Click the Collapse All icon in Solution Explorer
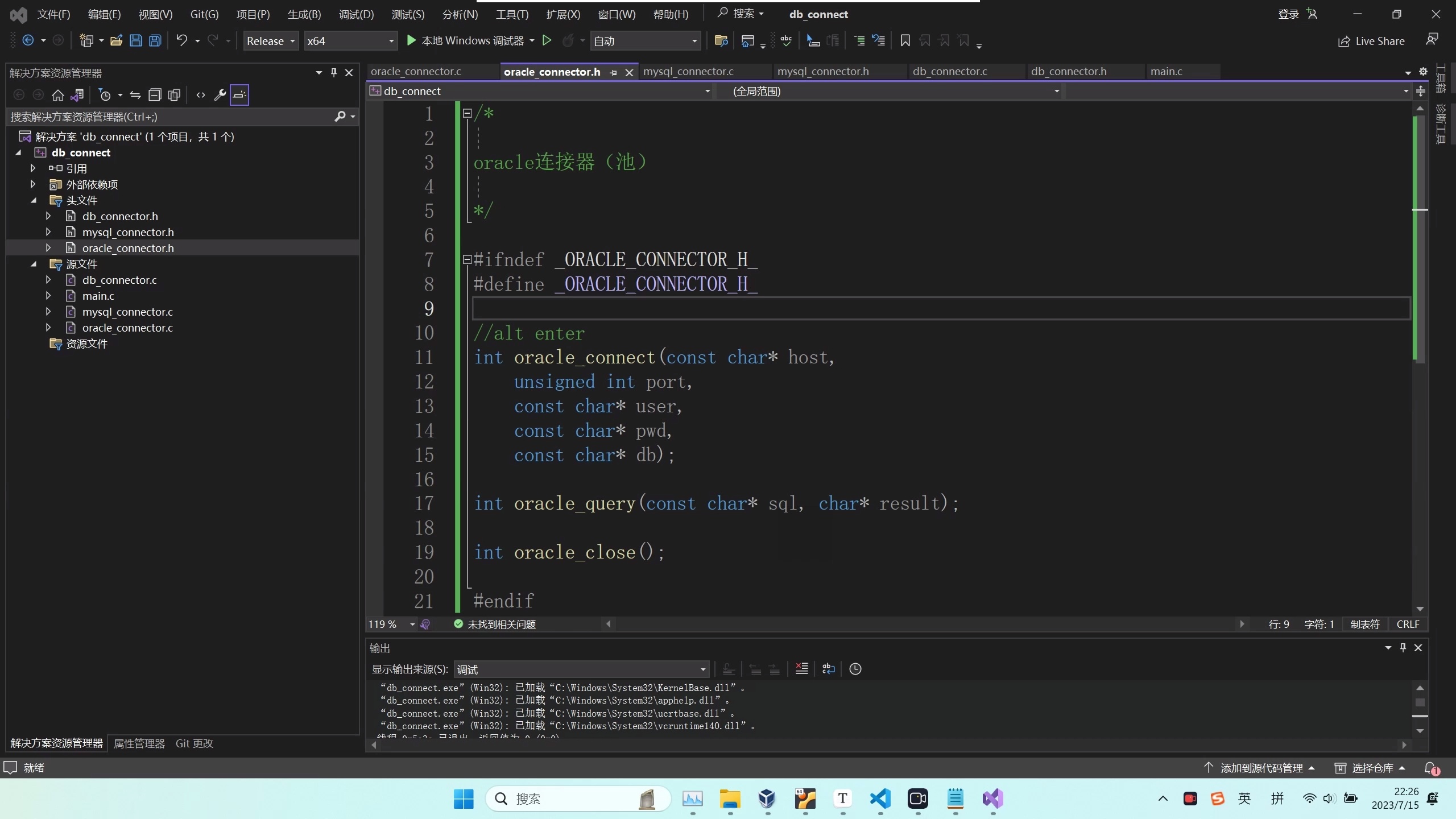Image resolution: width=1456 pixels, height=819 pixels. (x=155, y=95)
